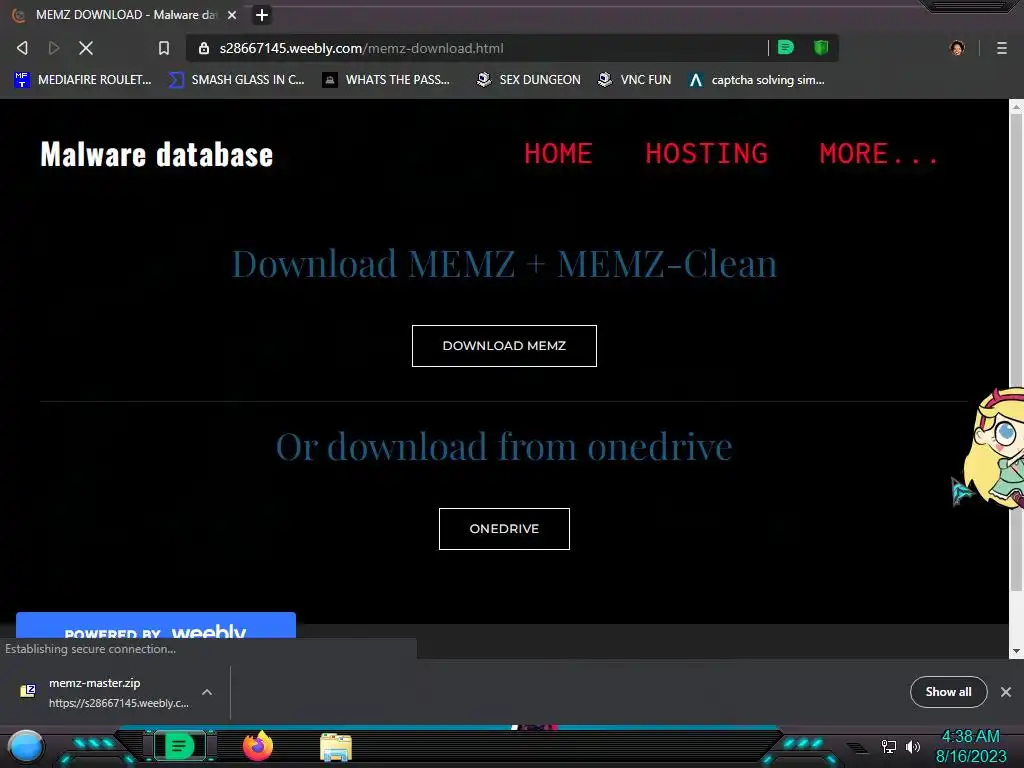Open SMASH GLASS IN C... bookmark
1024x768 pixels.
click(x=236, y=80)
